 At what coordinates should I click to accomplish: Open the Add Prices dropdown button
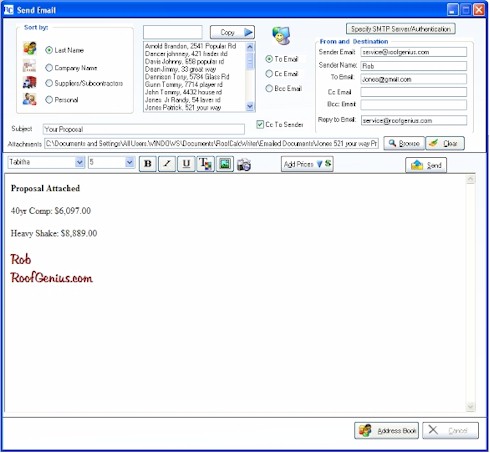click(x=307, y=164)
